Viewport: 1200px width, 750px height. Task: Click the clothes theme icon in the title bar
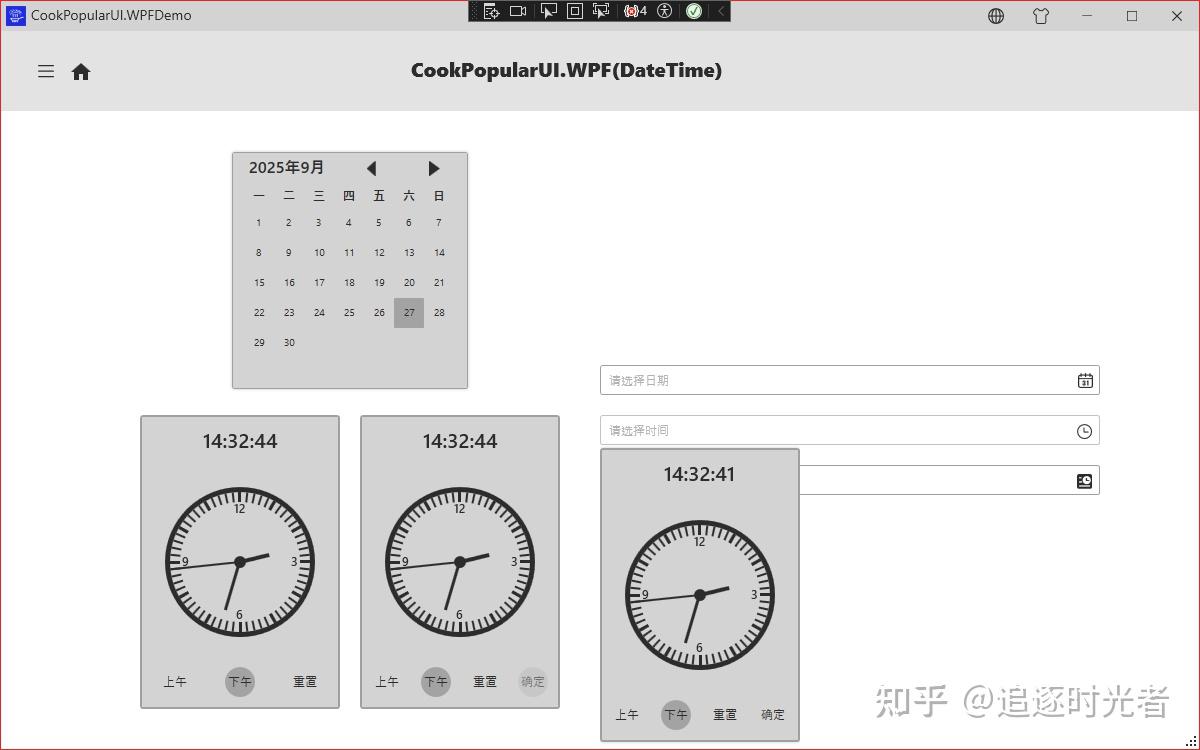(x=1041, y=16)
